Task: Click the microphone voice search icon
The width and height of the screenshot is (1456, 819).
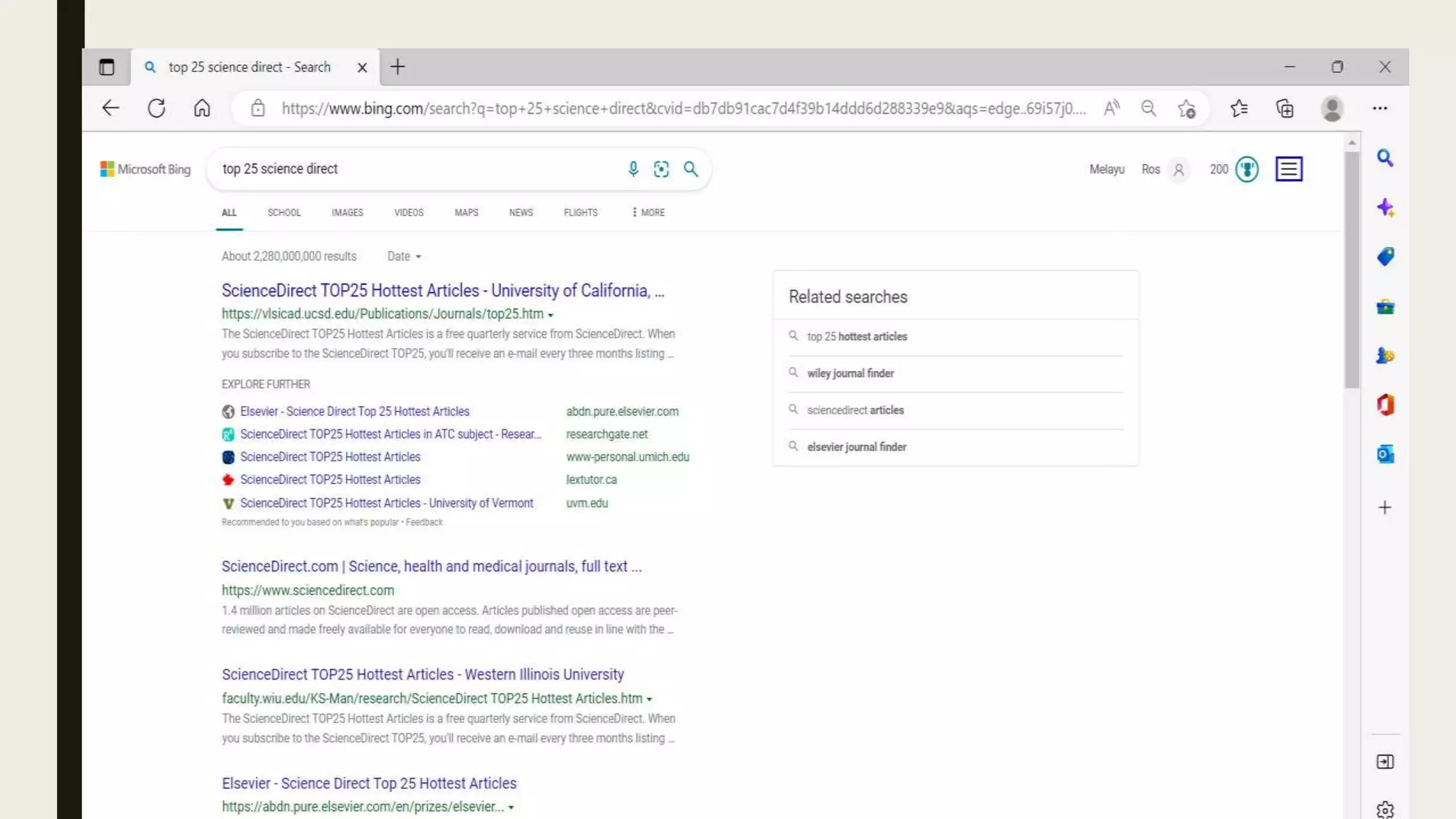Action: (x=633, y=169)
